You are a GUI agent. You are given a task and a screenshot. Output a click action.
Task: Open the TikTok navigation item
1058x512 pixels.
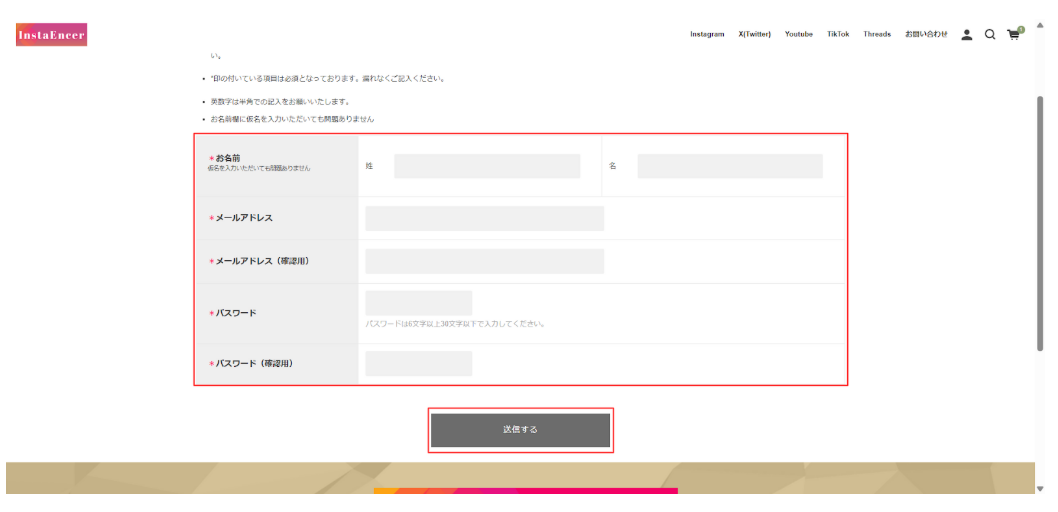(838, 35)
